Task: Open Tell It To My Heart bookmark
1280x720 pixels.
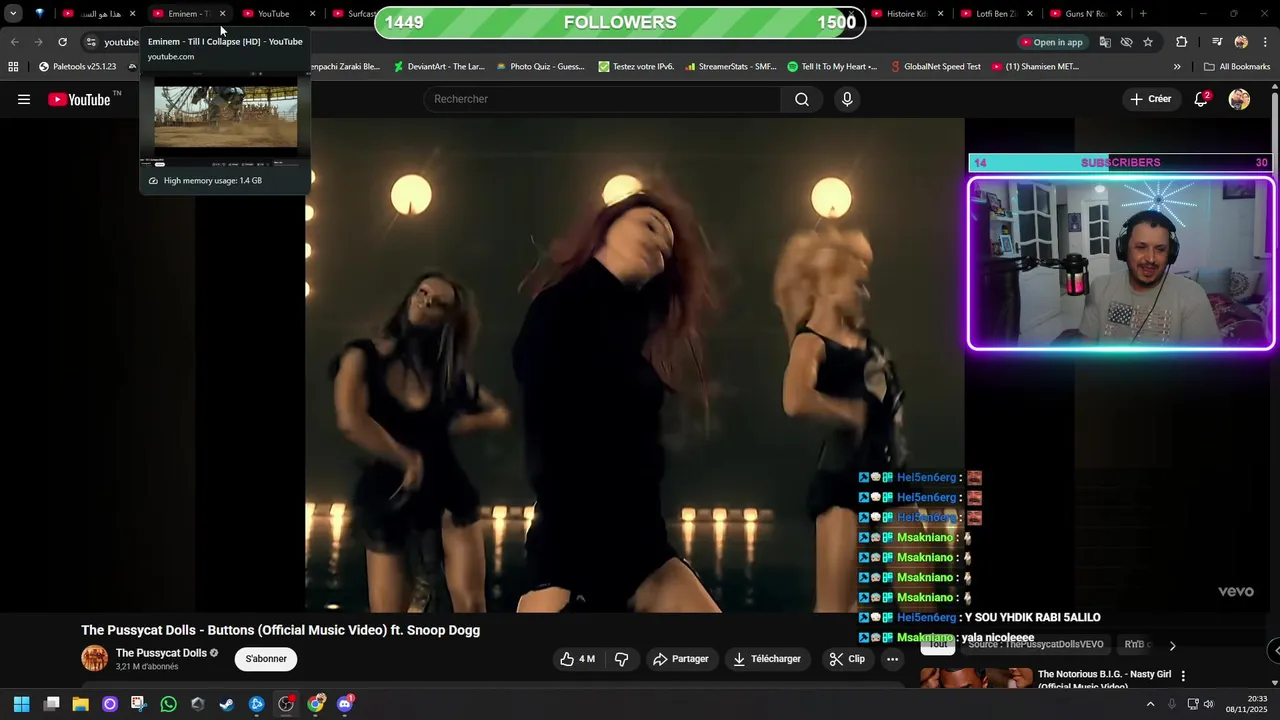Action: 832,67
